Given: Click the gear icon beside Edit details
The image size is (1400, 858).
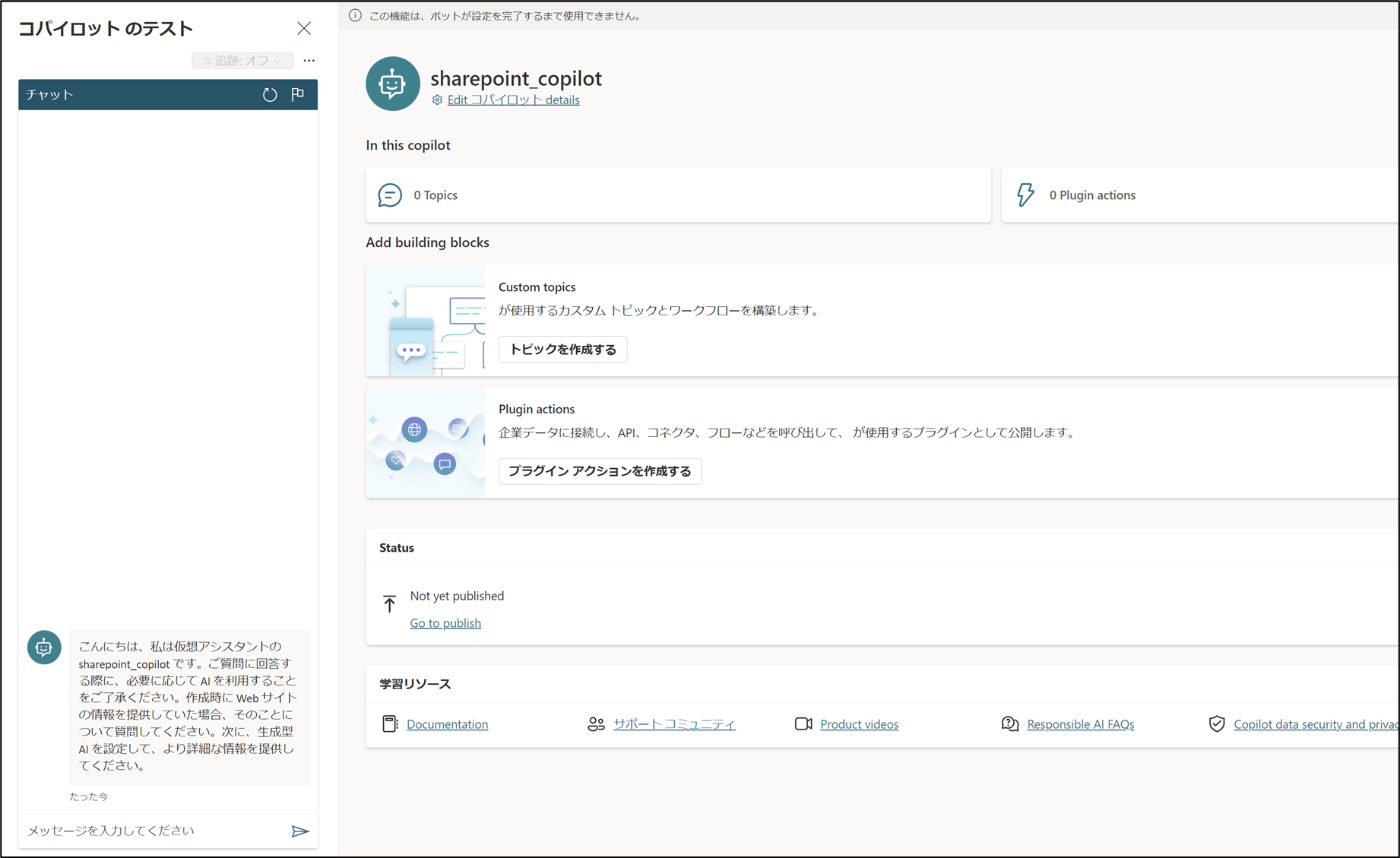Looking at the screenshot, I should (437, 100).
